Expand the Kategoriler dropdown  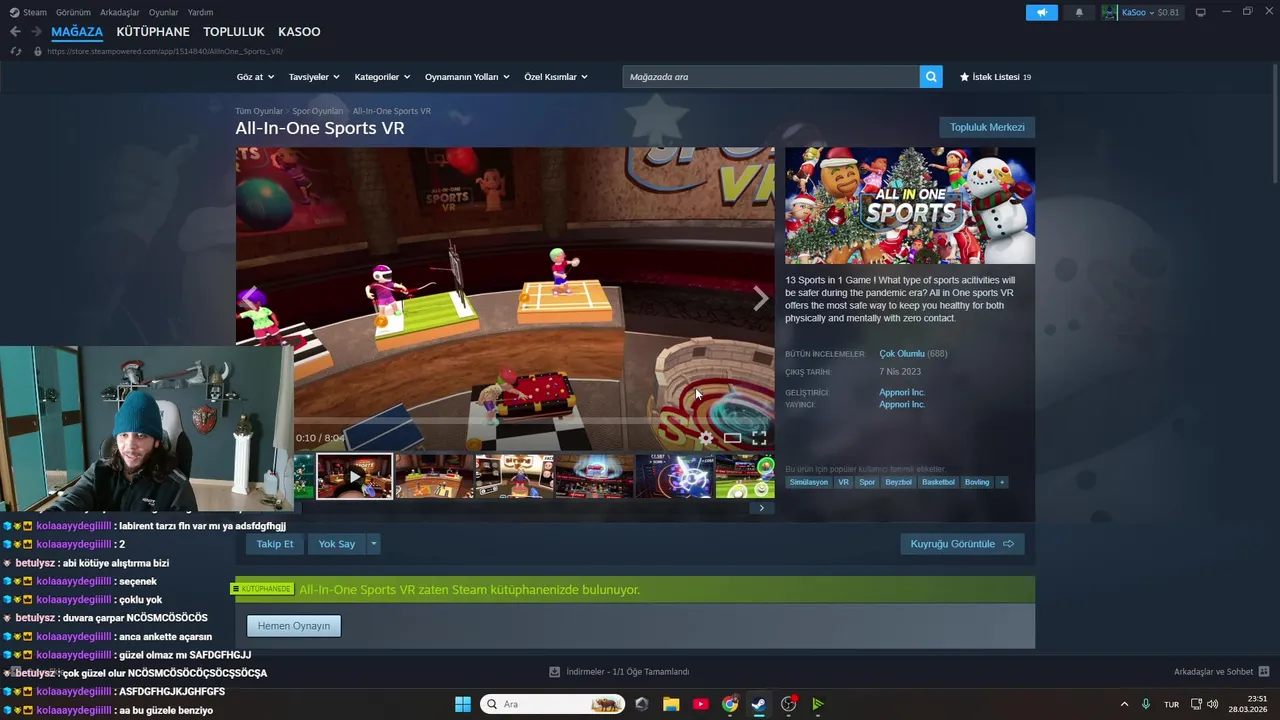(382, 77)
